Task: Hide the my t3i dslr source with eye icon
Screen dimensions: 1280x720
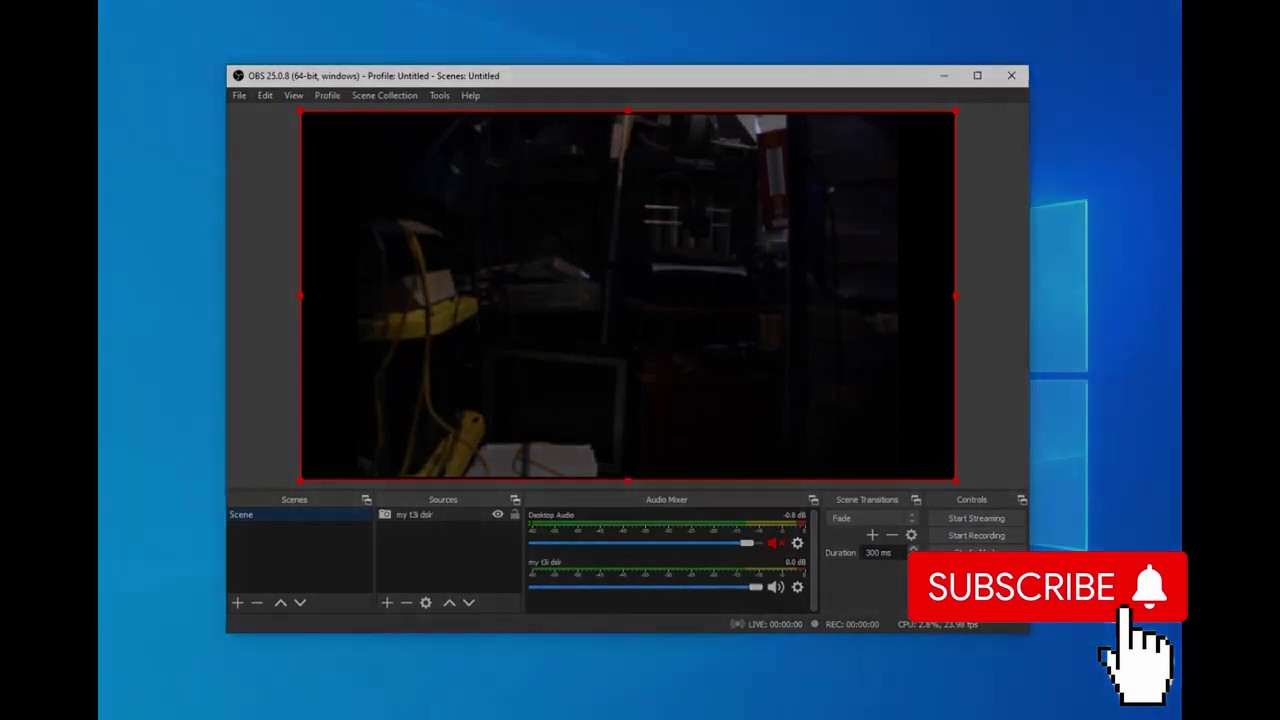Action: click(x=497, y=515)
